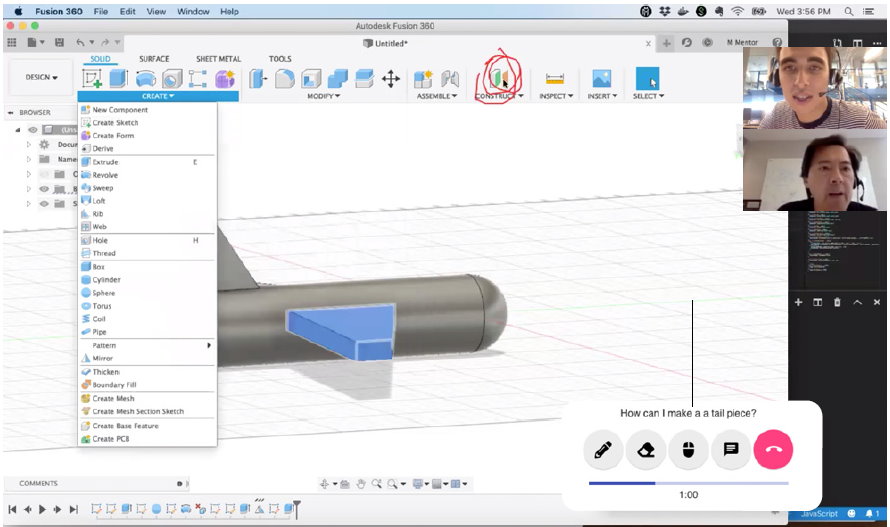Click the Shell modify icon
Screen dimensions: 890x527
[311, 78]
